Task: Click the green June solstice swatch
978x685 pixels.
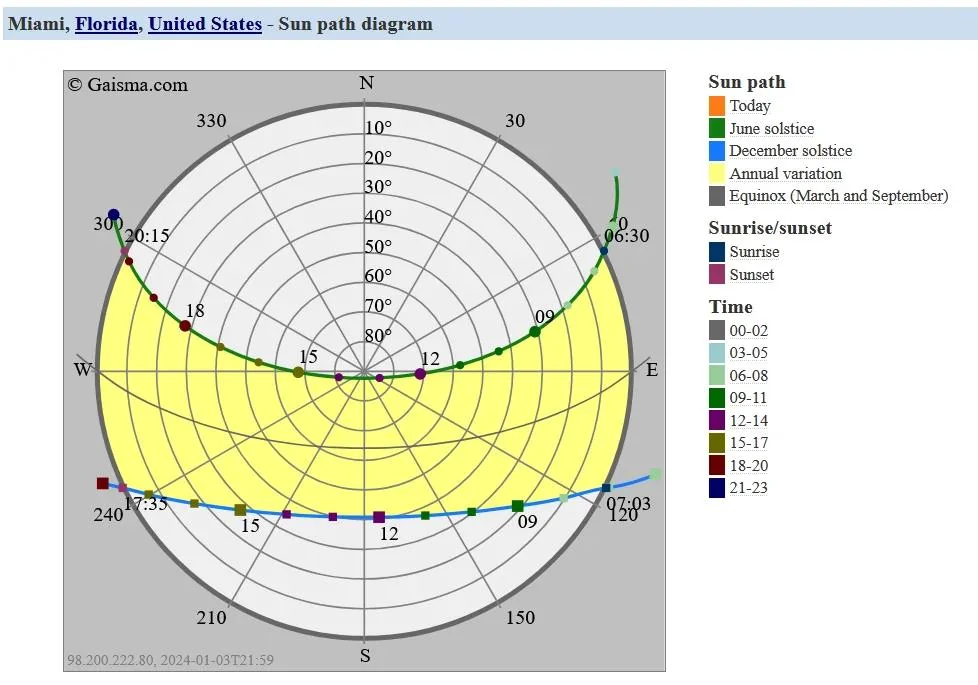Action: [717, 128]
